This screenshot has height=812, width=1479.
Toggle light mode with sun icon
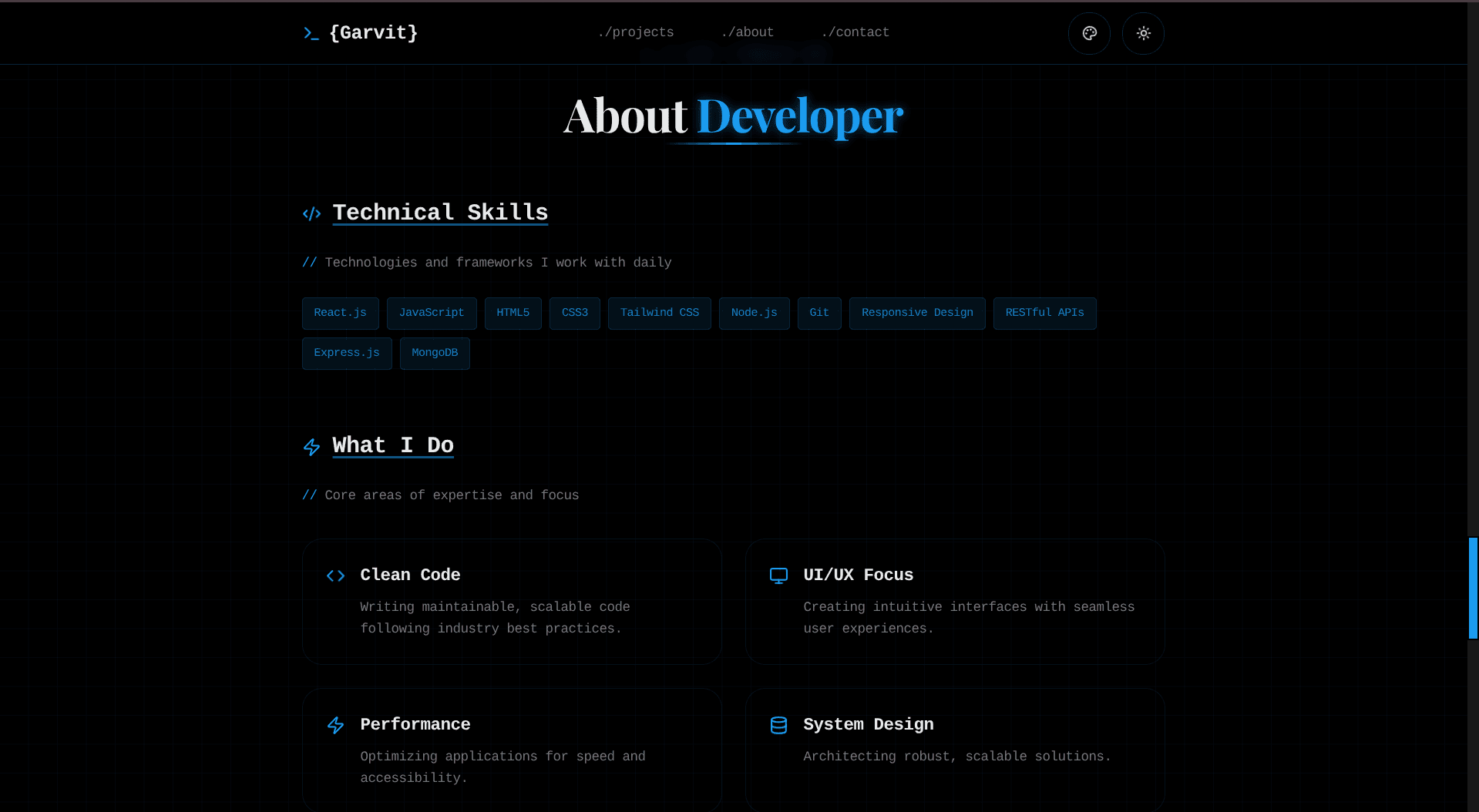[x=1143, y=33]
